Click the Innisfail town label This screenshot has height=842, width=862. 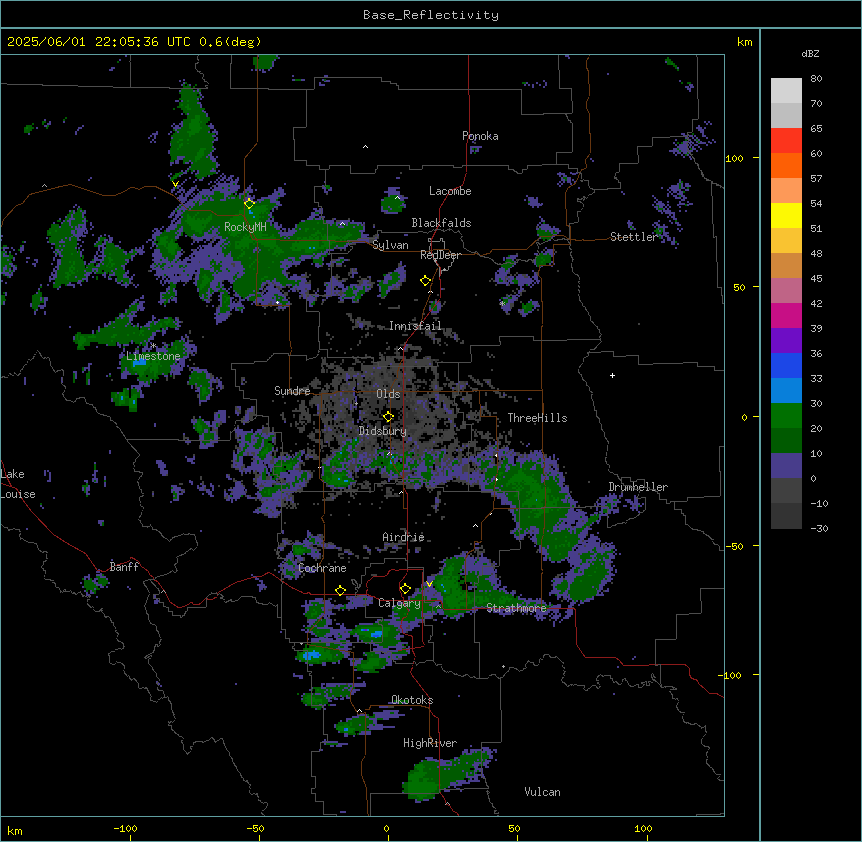click(x=415, y=326)
